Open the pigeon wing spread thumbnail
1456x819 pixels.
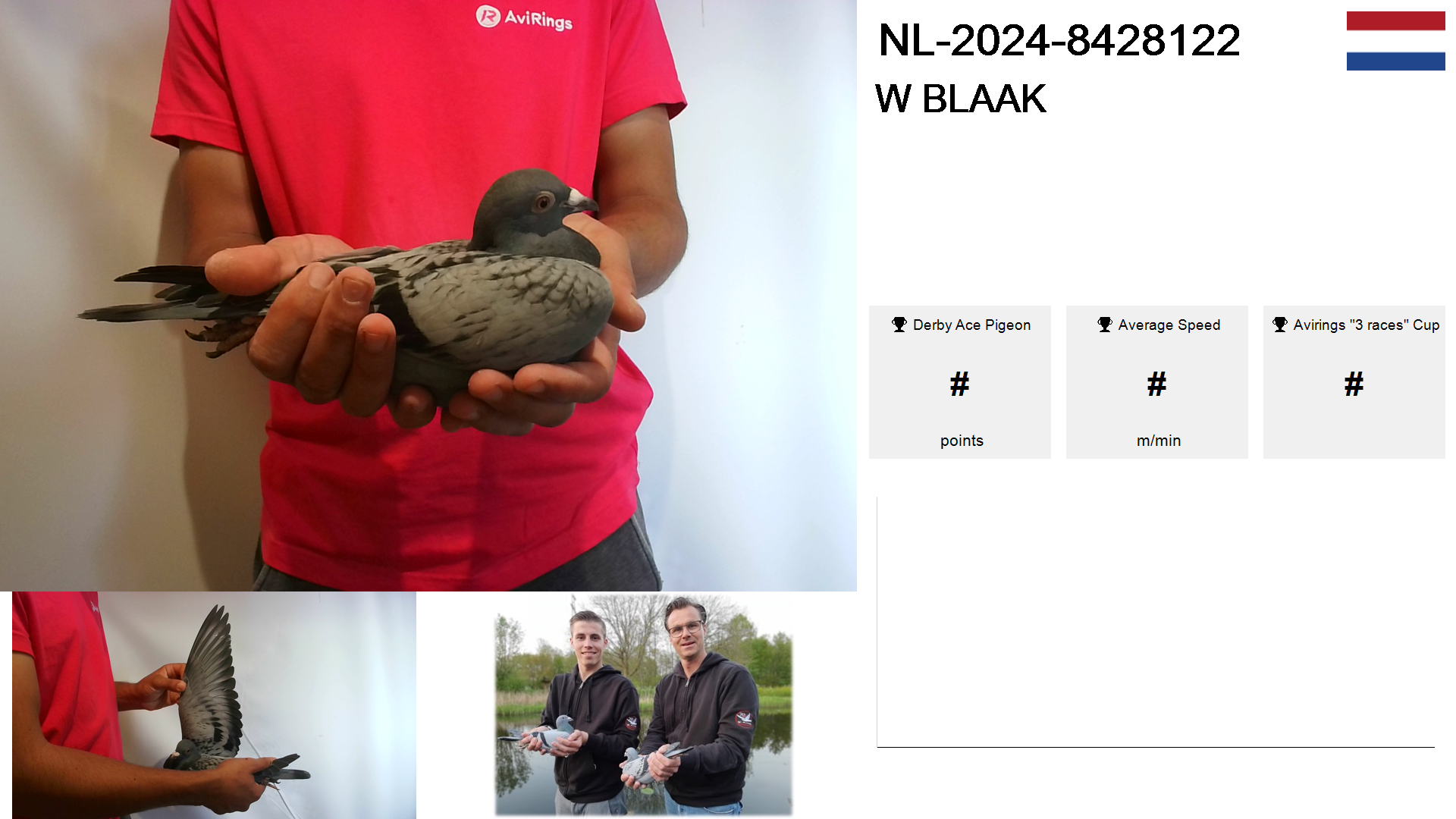pyautogui.click(x=214, y=705)
